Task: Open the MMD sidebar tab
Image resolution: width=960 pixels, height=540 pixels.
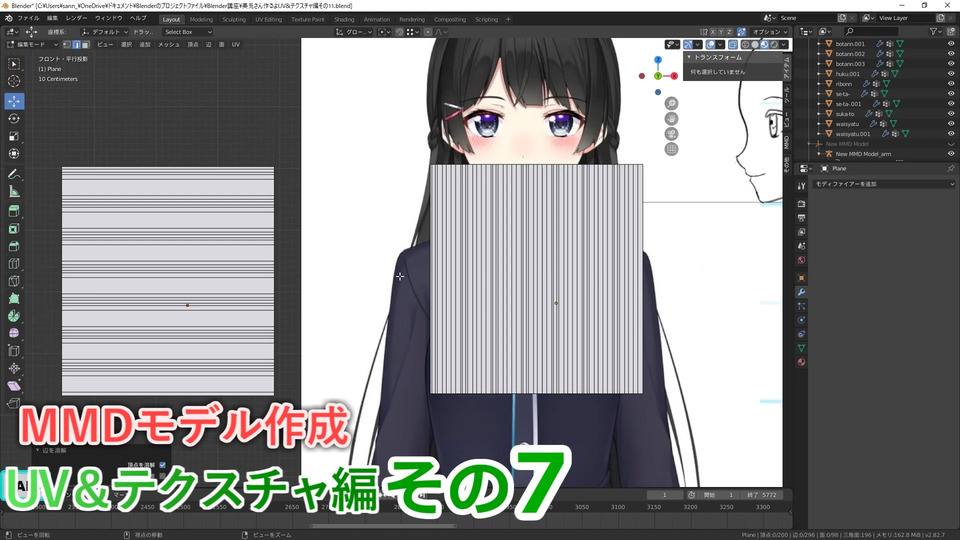Action: 787,142
